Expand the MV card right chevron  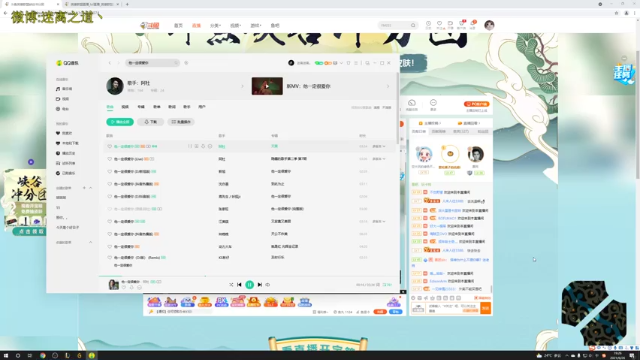(388, 86)
